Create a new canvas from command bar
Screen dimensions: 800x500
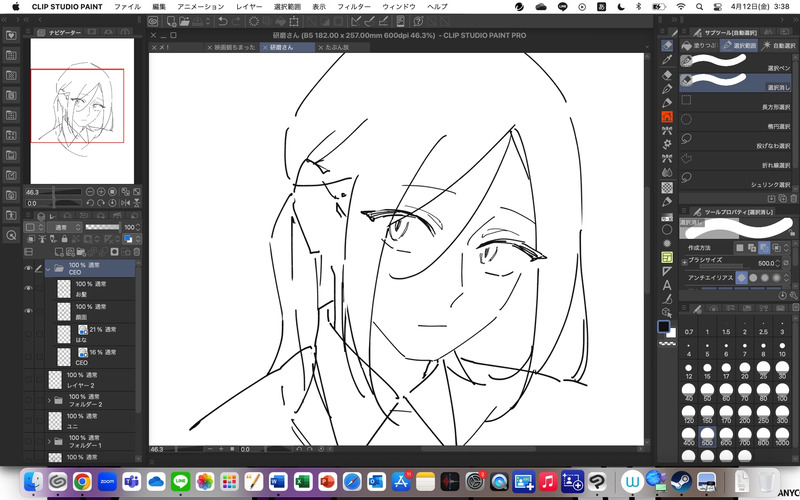[x=171, y=21]
